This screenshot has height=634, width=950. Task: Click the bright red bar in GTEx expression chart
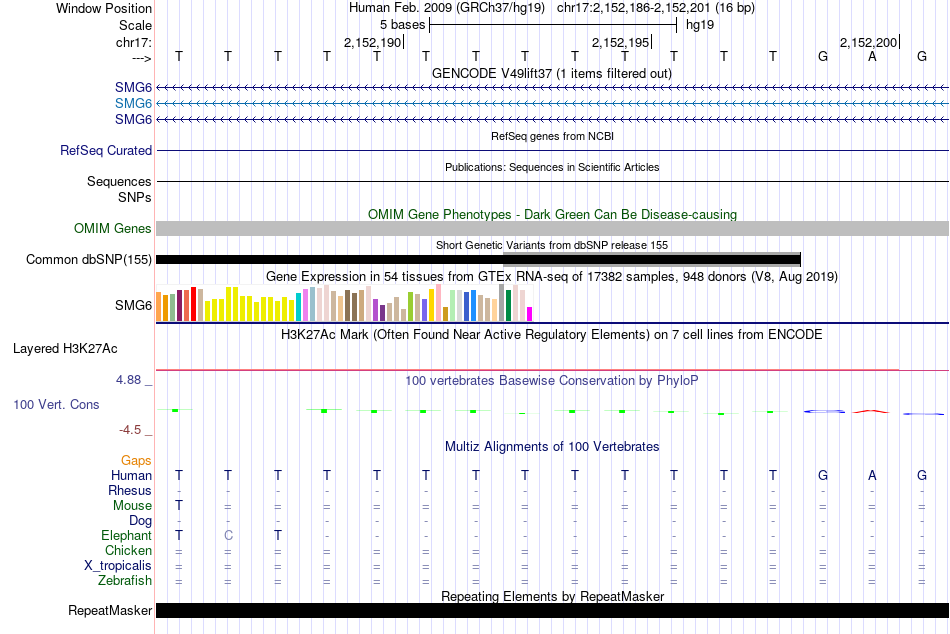pyautogui.click(x=193, y=304)
